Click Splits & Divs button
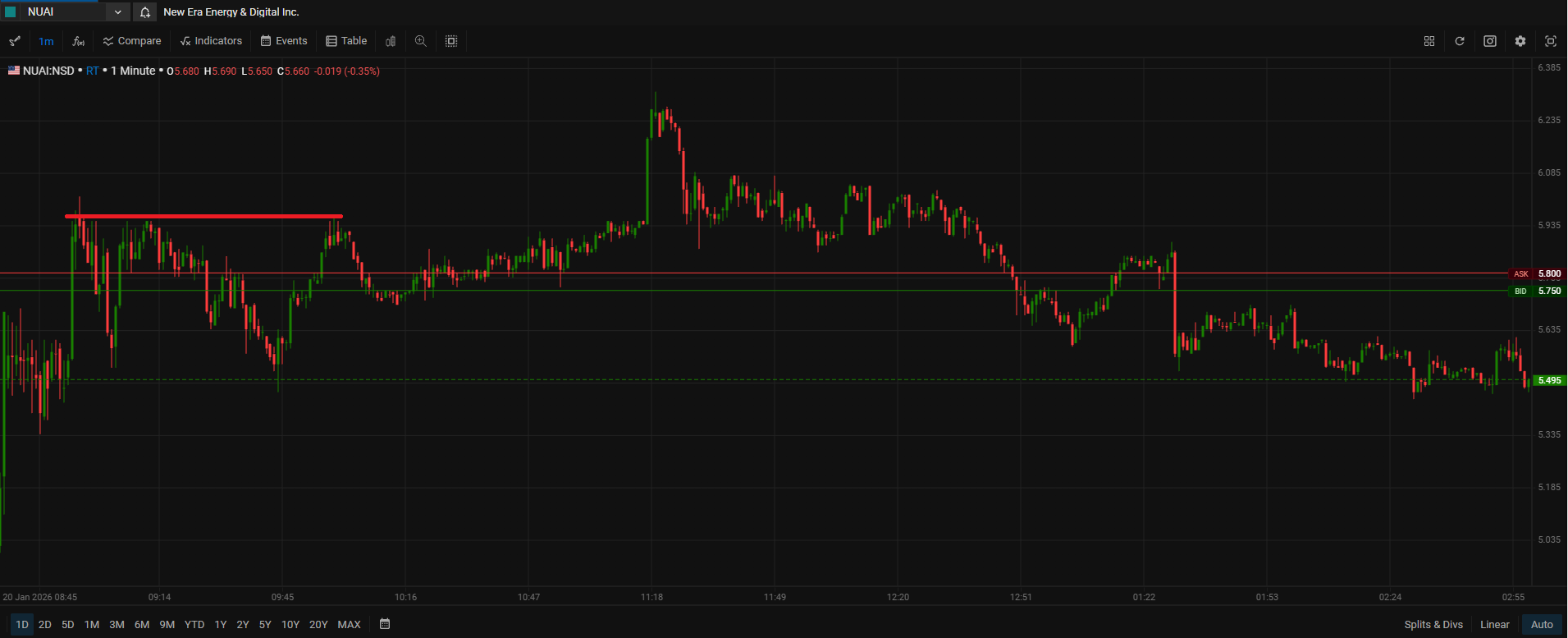 pos(1433,625)
